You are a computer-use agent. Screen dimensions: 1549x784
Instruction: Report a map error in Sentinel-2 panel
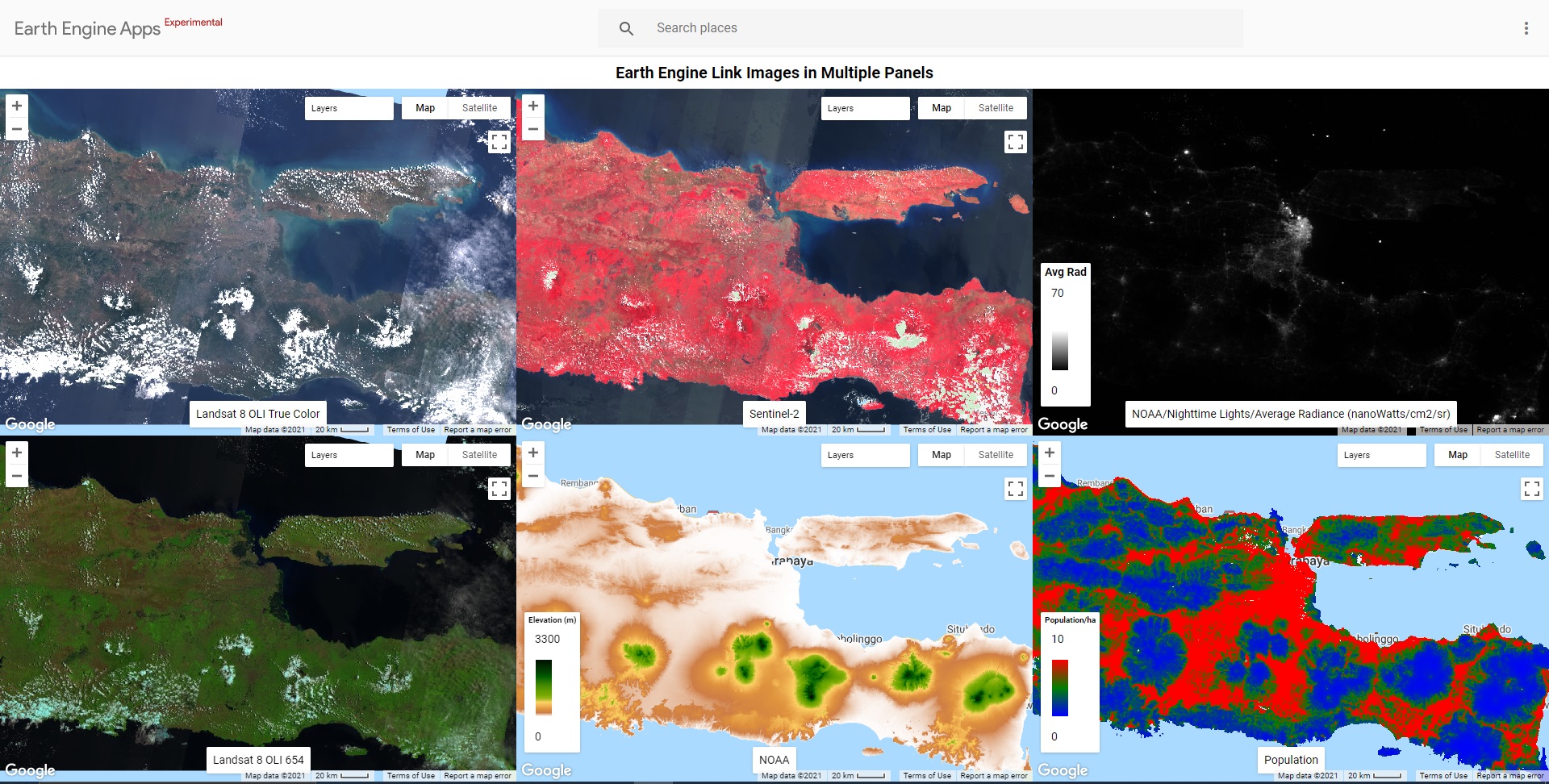[994, 430]
